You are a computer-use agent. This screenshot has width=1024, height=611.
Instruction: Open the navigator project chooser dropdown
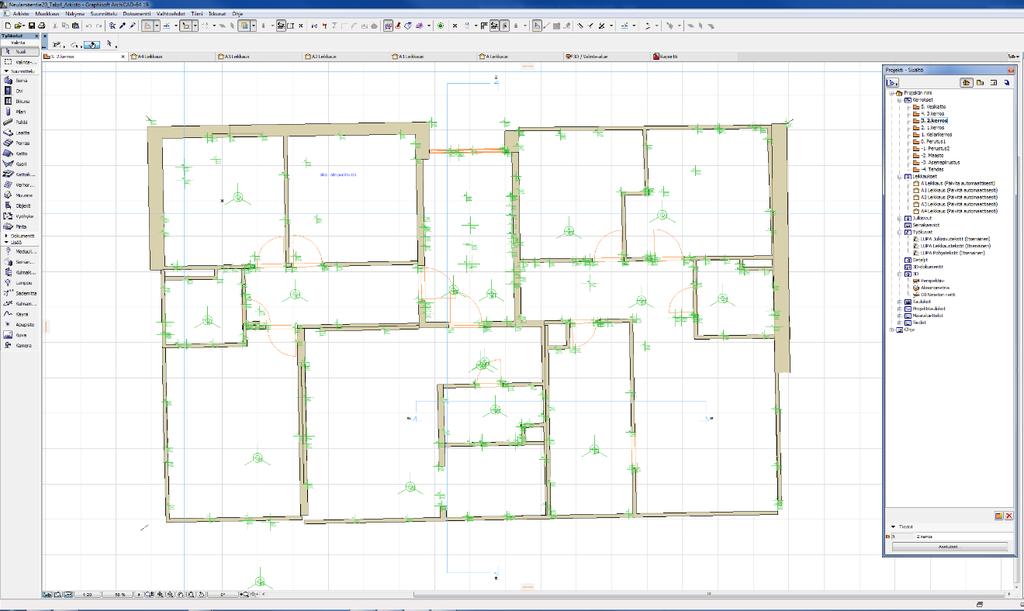[892, 83]
